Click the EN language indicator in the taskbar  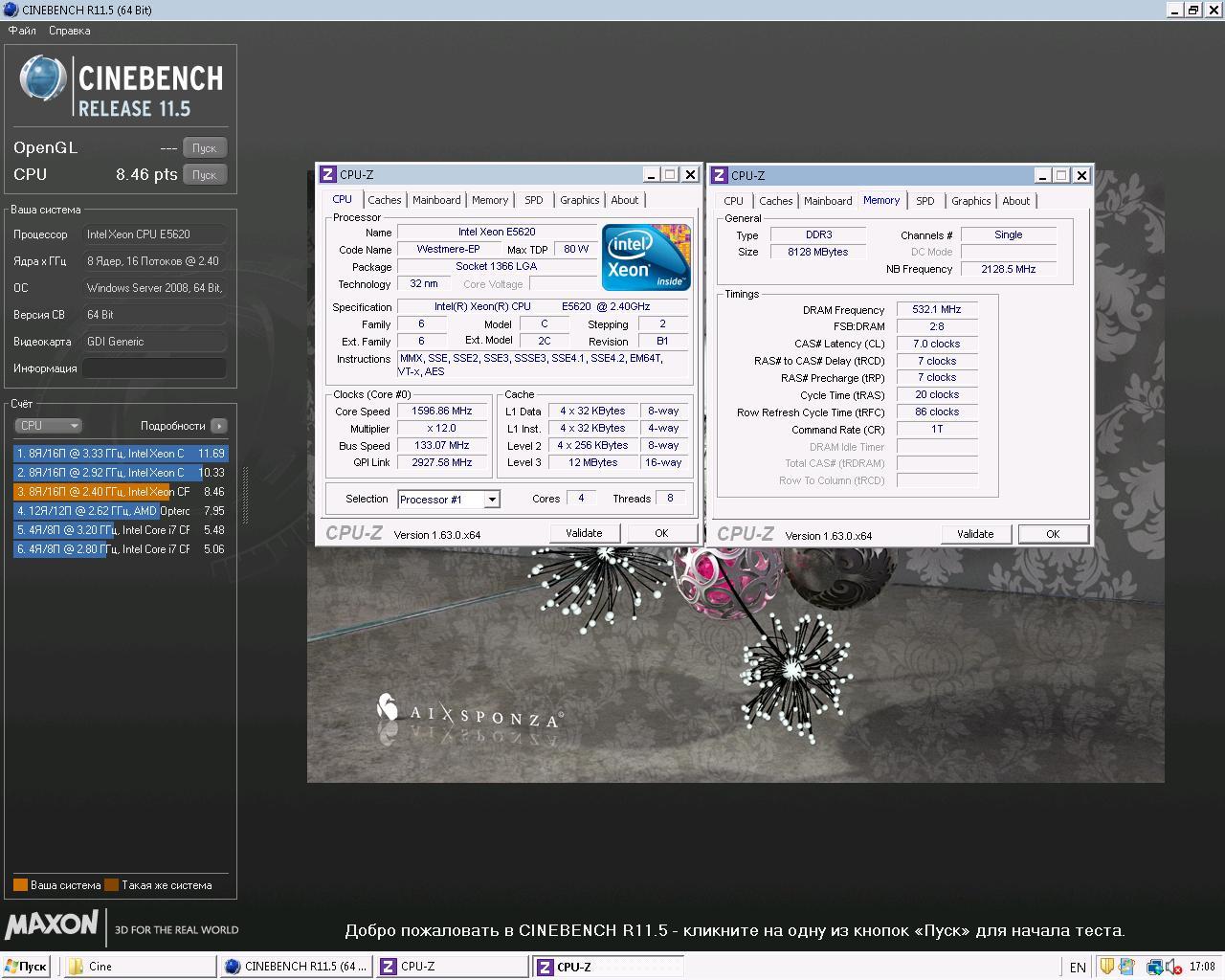point(1078,968)
